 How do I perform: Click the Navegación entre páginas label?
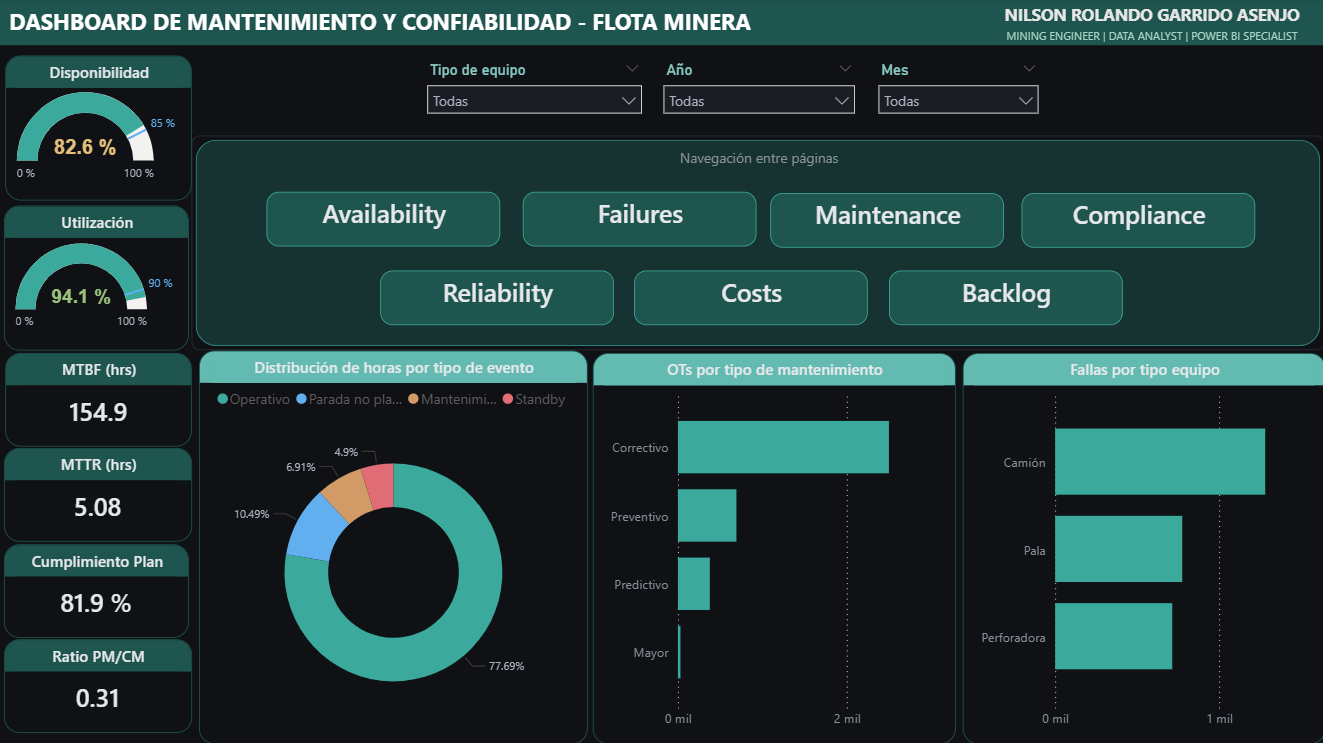pos(759,158)
